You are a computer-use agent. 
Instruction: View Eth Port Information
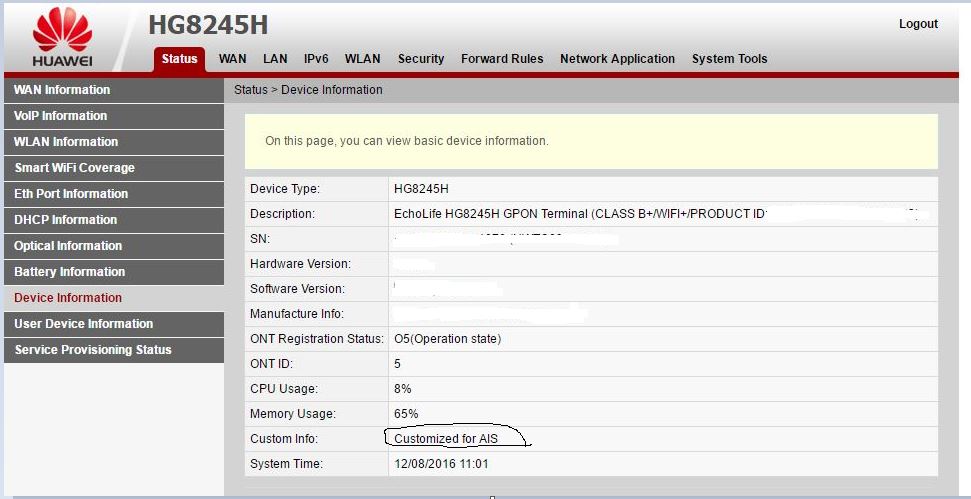114,194
